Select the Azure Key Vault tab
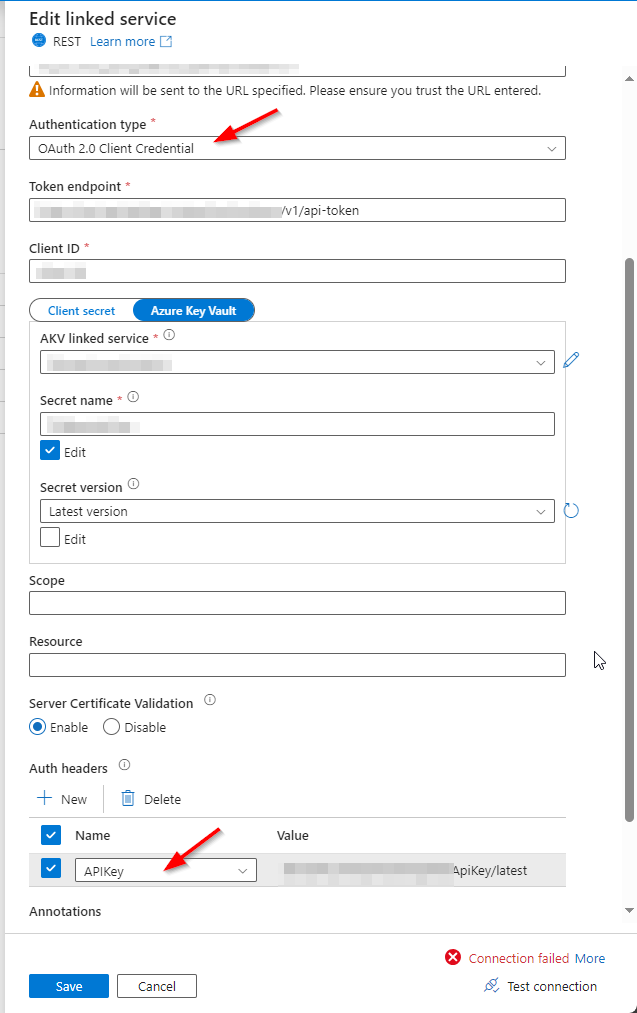 coord(193,311)
